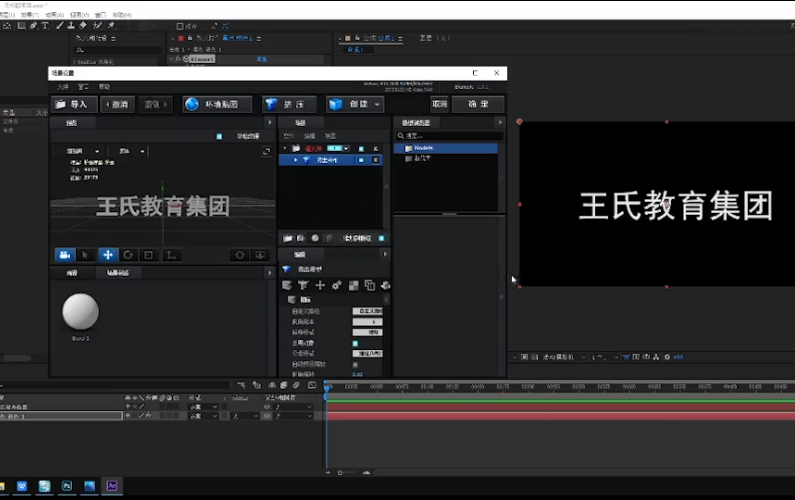Click the monitor display icon in preview toolbar
The width and height of the screenshot is (795, 500).
click(x=260, y=255)
